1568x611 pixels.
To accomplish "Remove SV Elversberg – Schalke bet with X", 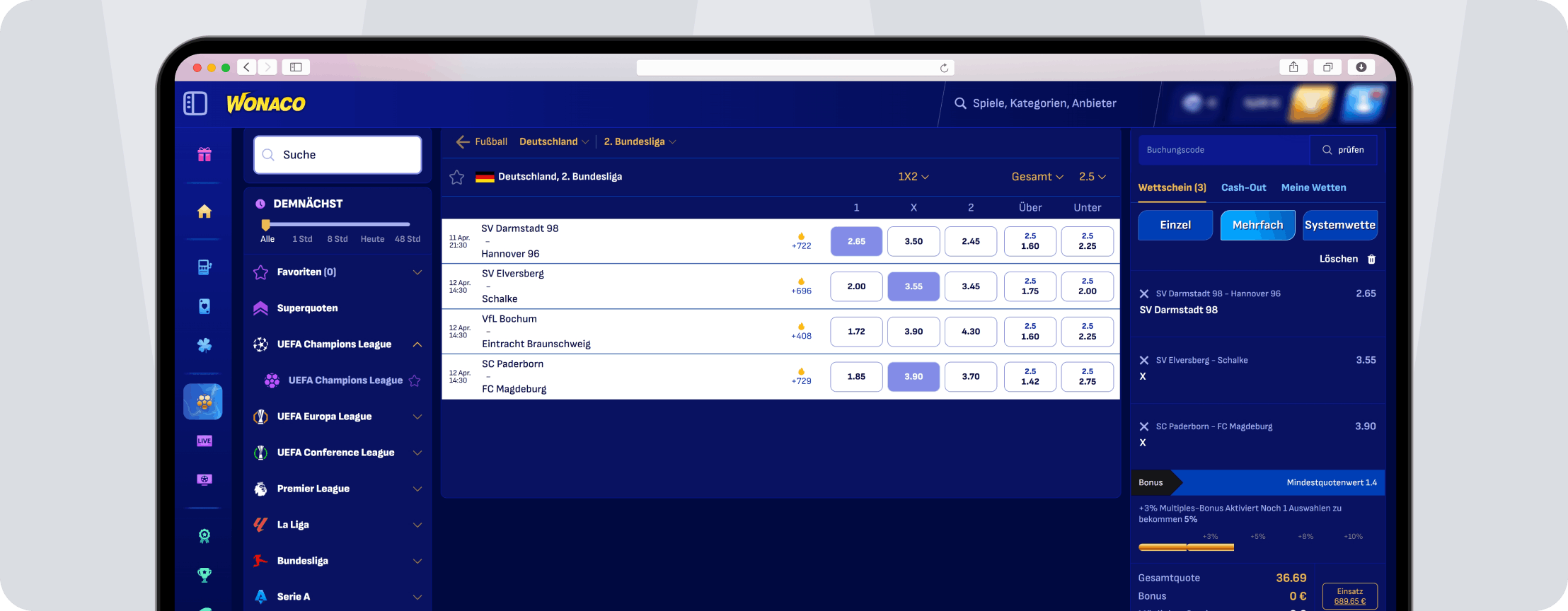I will (x=1143, y=360).
